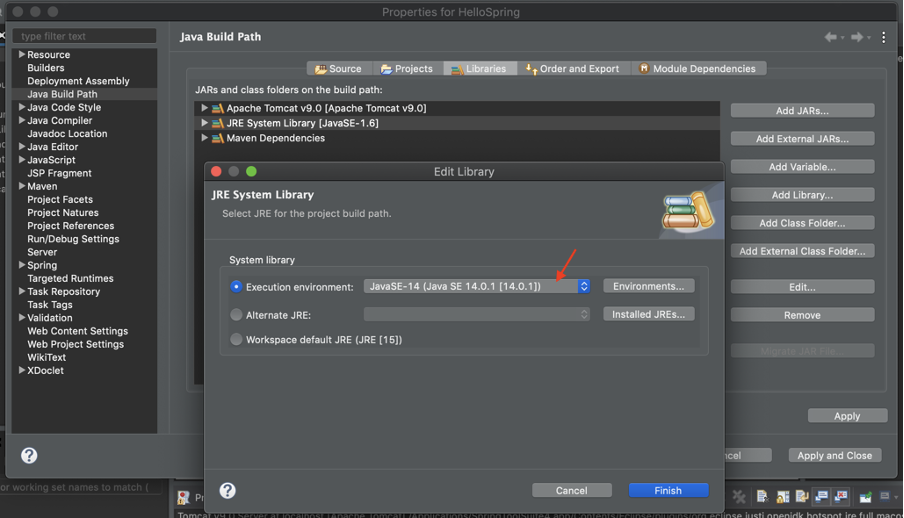
Task: Click the help icon in Properties window
Action: coord(29,456)
